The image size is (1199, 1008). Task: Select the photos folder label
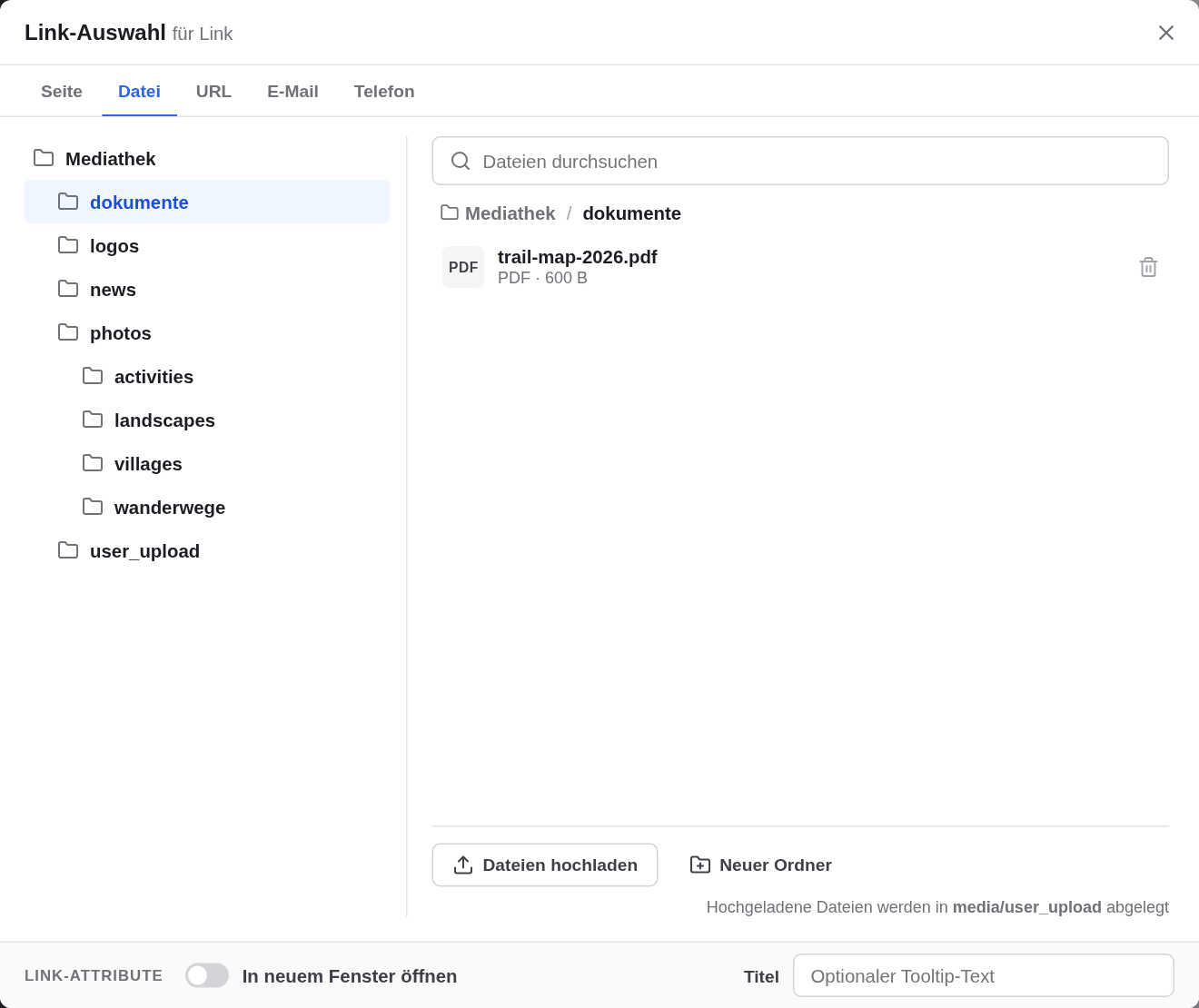click(x=121, y=333)
